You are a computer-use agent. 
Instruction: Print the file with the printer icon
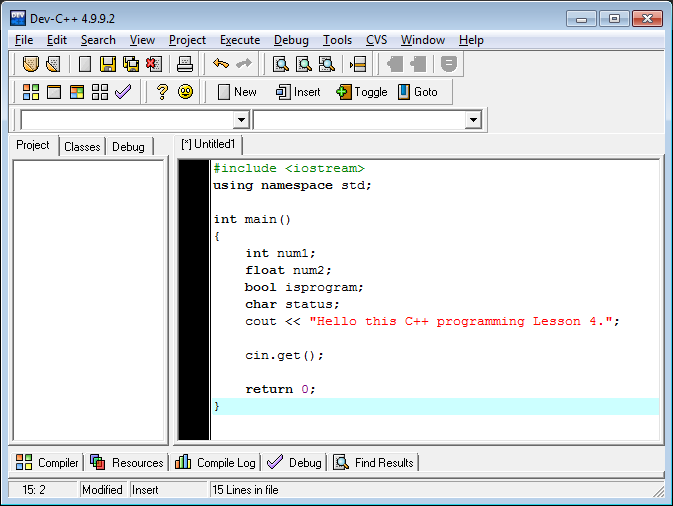[x=185, y=64]
